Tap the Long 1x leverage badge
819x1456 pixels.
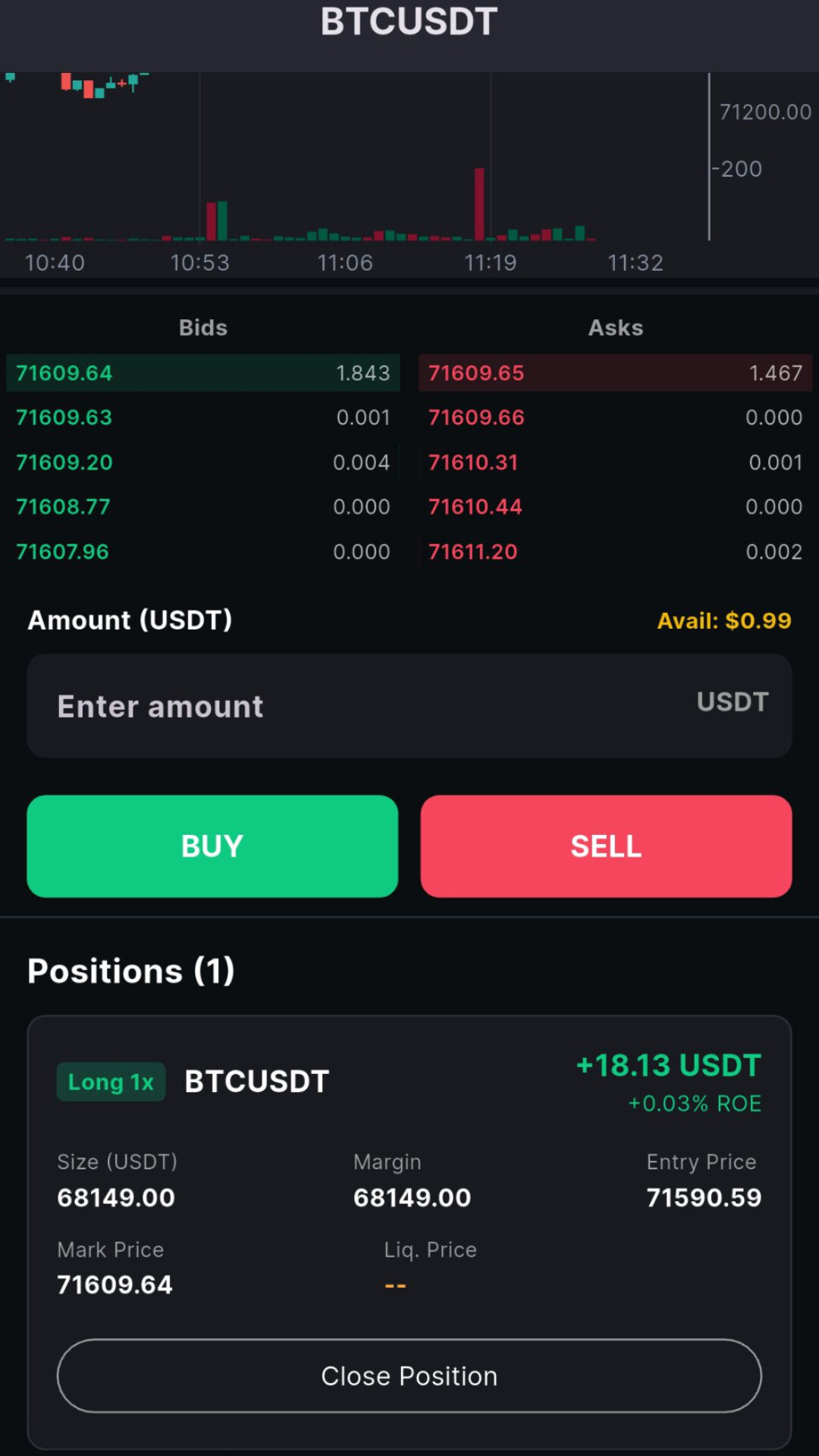111,1082
